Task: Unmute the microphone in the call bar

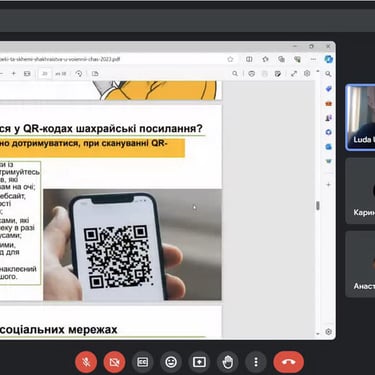Action: (86, 362)
